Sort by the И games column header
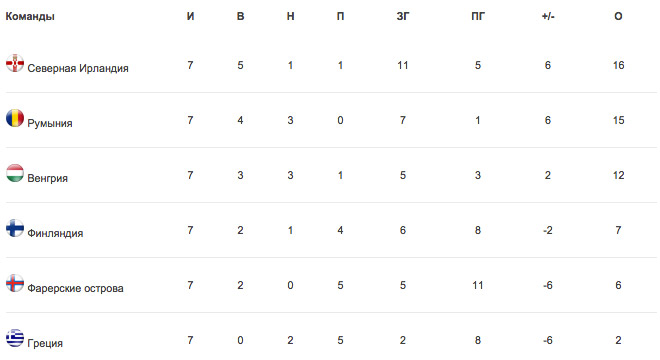Screen dimensions: 660x360 coord(191,16)
